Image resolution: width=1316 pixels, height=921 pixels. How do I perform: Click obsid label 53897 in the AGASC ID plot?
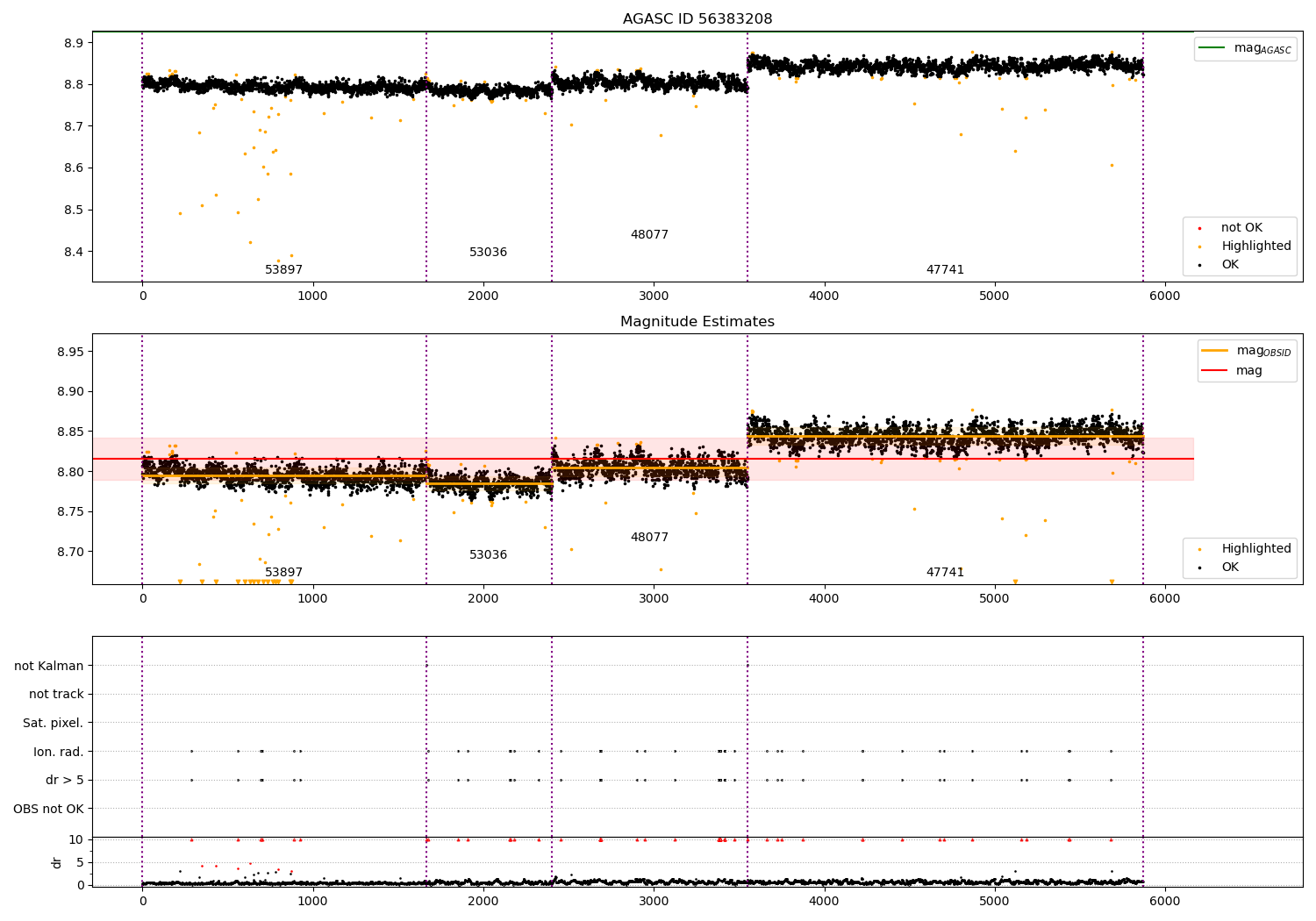[x=284, y=270]
